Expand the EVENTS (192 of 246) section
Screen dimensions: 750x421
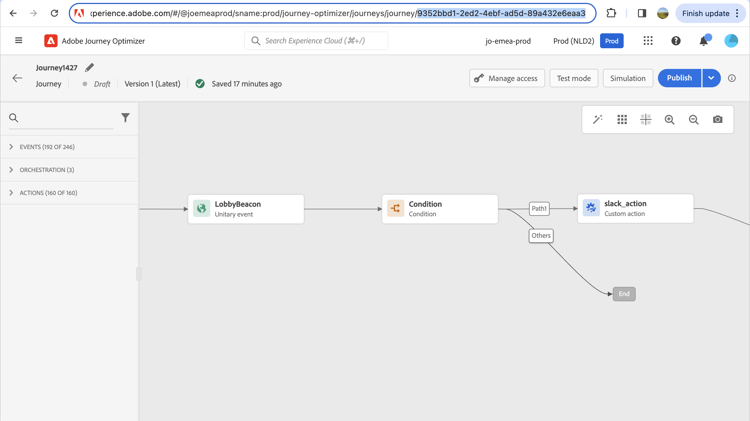tap(69, 147)
